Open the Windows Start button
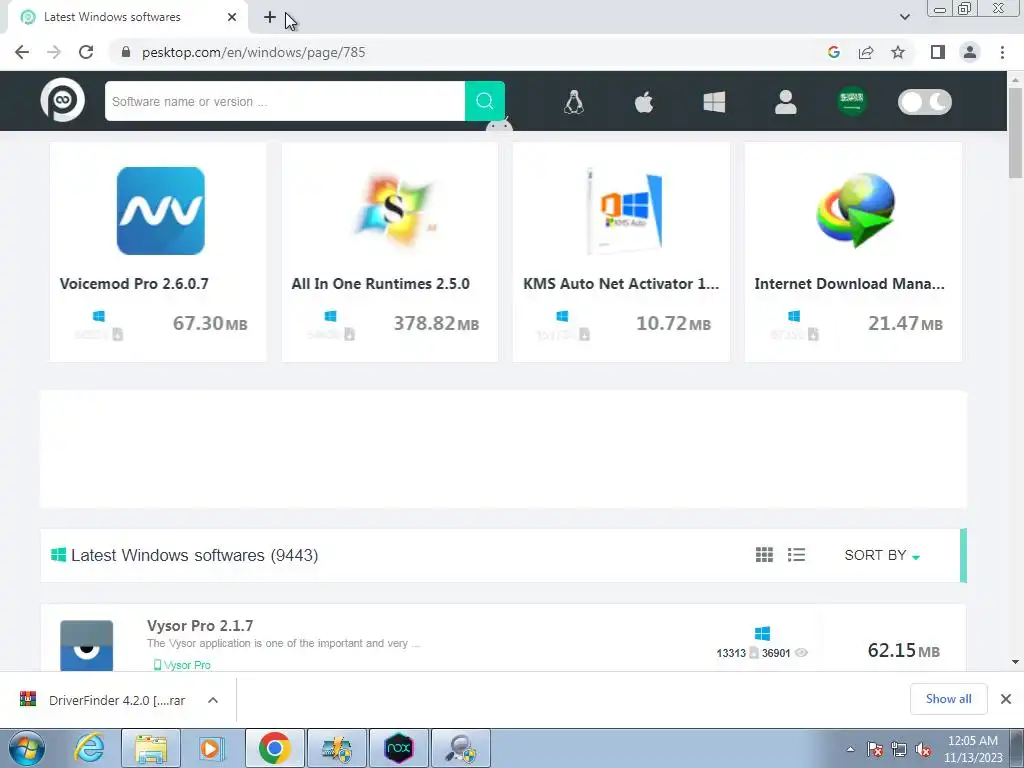 tap(27, 748)
